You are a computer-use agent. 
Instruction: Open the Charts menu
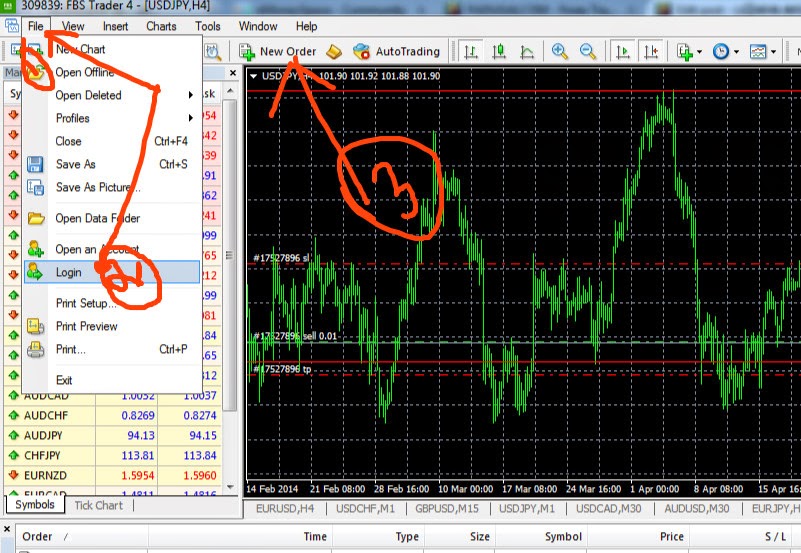coord(161,26)
